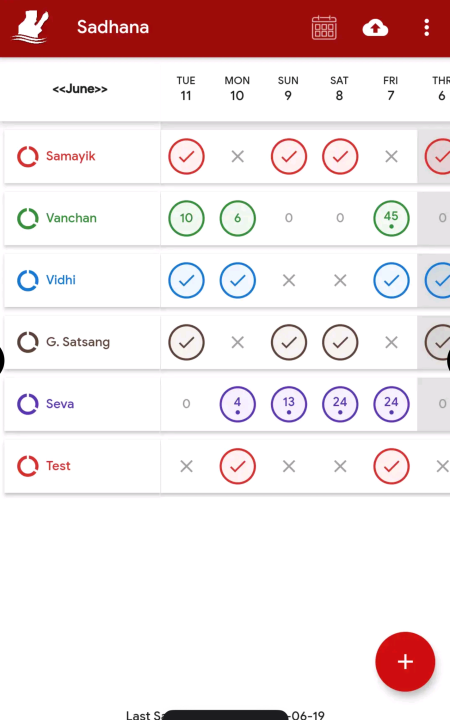This screenshot has width=450, height=720.
Task: Tap the purple Seva progress ring
Action: point(28,404)
